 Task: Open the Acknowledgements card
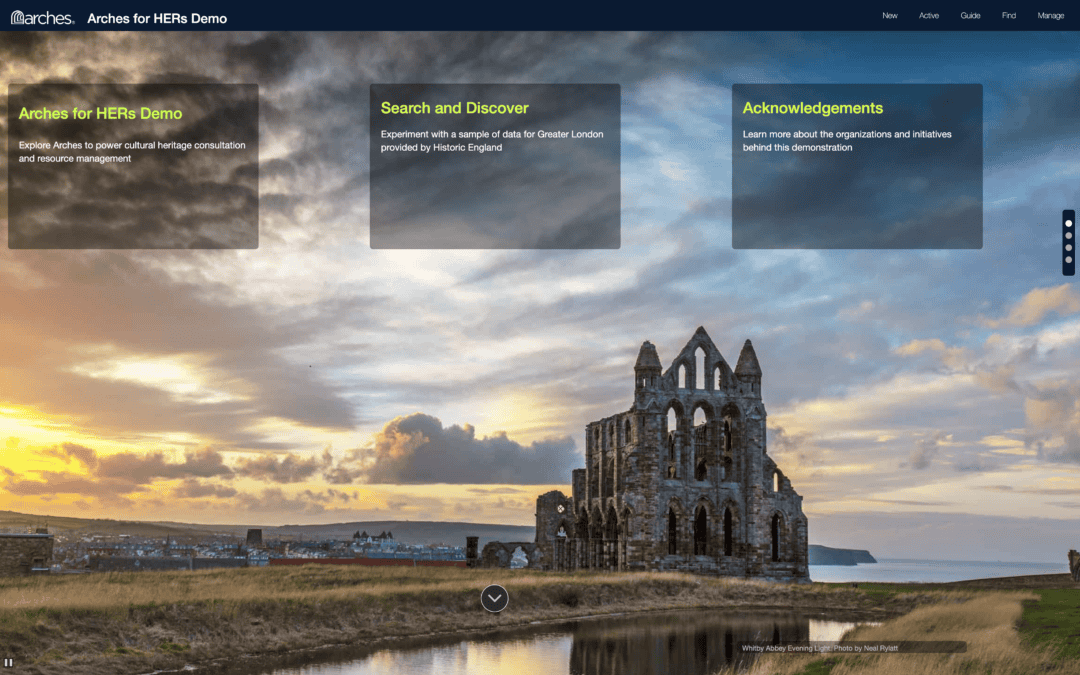tap(857, 166)
